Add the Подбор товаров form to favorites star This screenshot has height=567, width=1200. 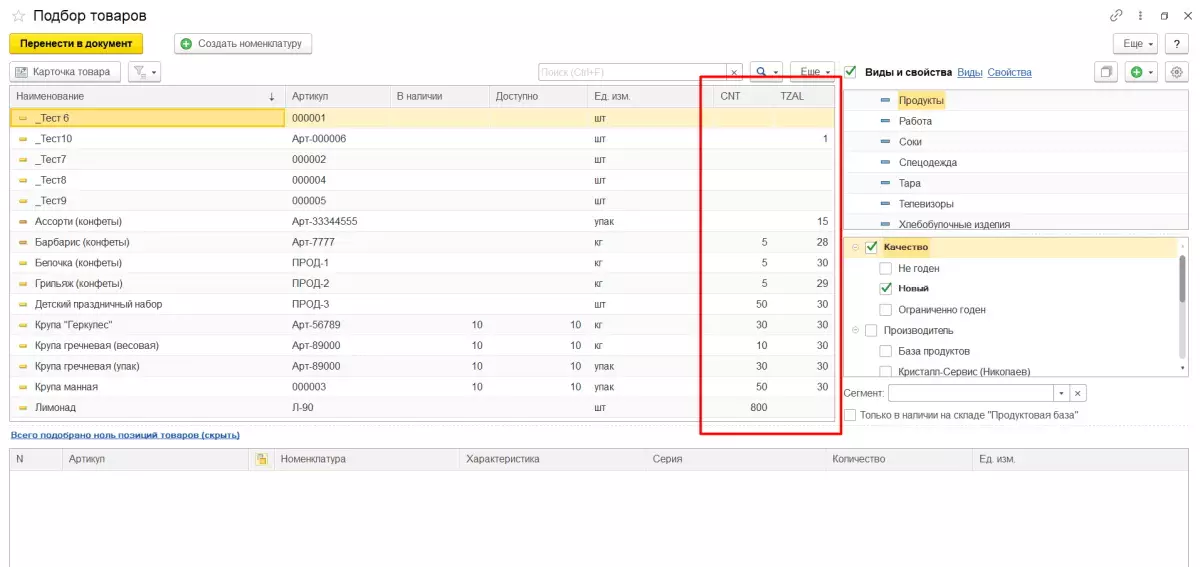tap(18, 16)
